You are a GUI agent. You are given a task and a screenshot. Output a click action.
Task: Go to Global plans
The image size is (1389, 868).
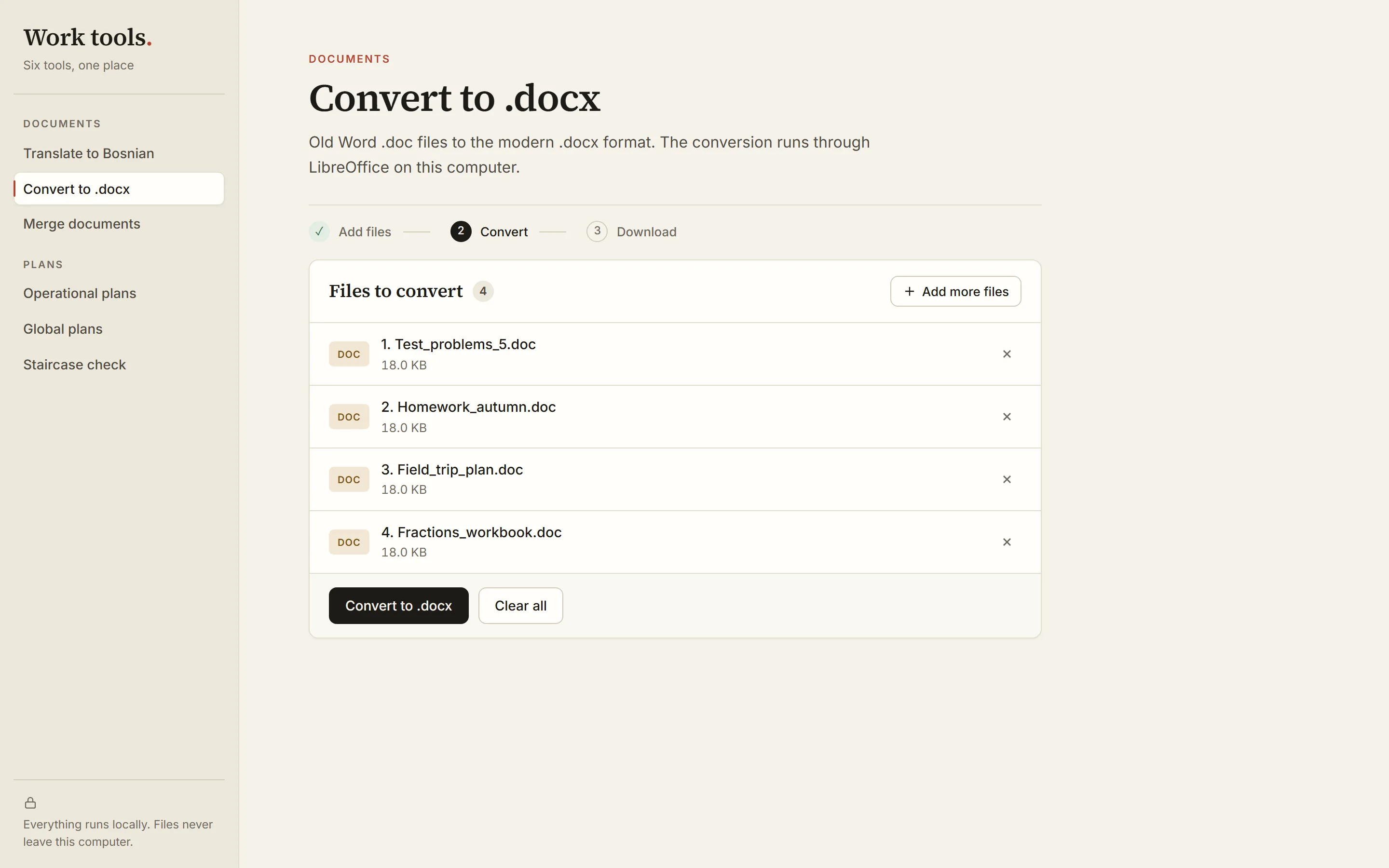pos(119,329)
